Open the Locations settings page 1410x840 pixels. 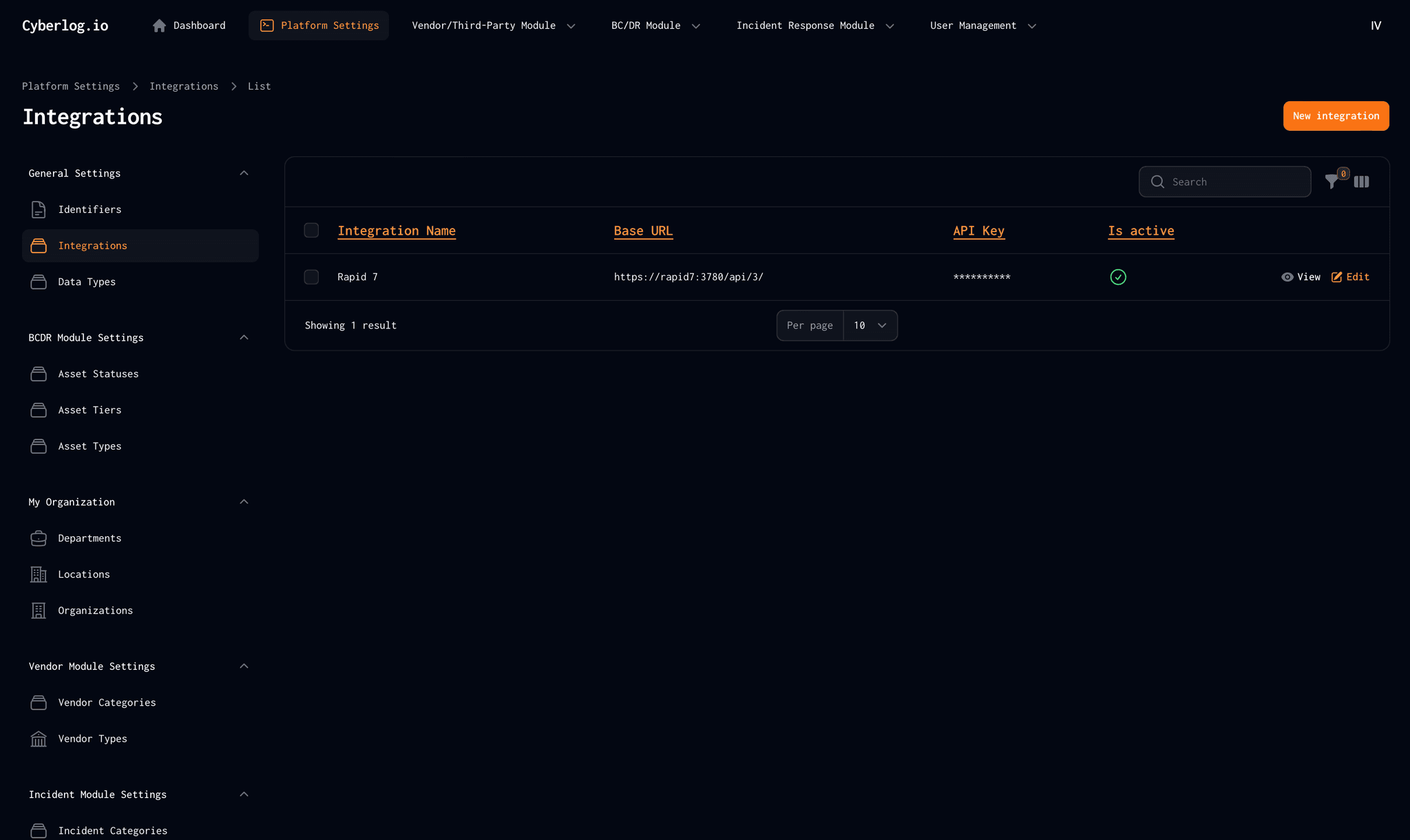click(x=83, y=574)
